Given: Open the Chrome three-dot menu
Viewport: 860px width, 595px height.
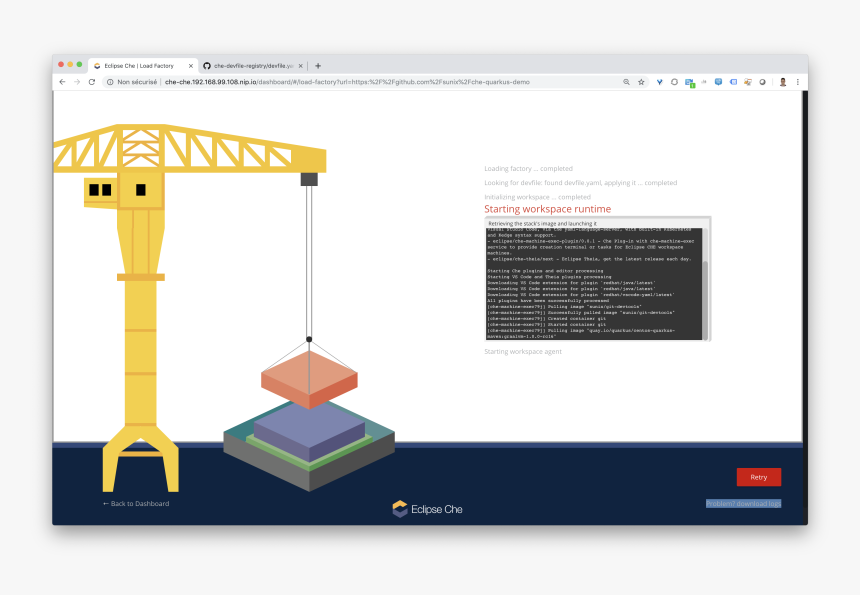Looking at the screenshot, I should tap(797, 82).
